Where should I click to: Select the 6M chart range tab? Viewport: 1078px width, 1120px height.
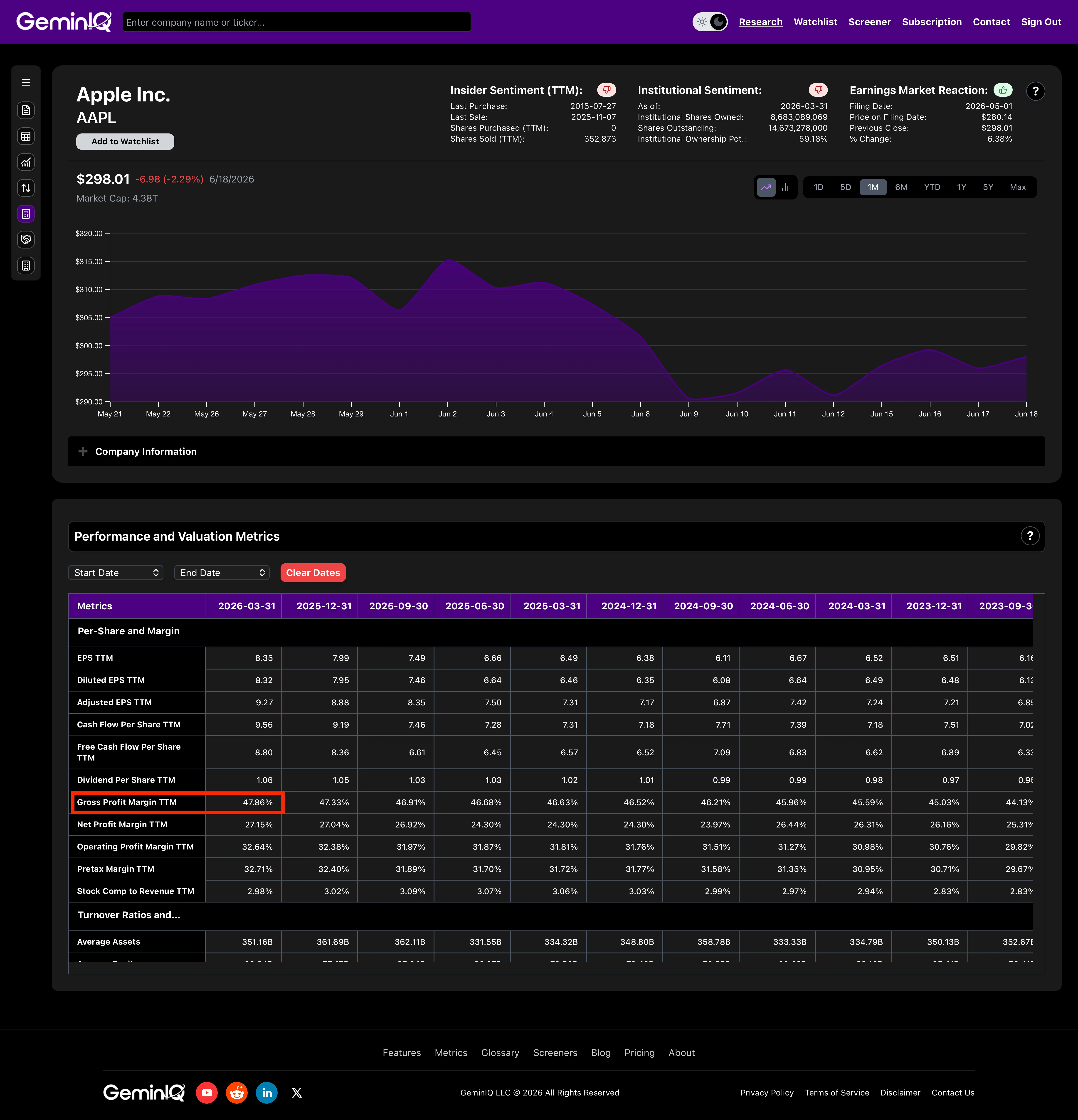[x=901, y=187]
